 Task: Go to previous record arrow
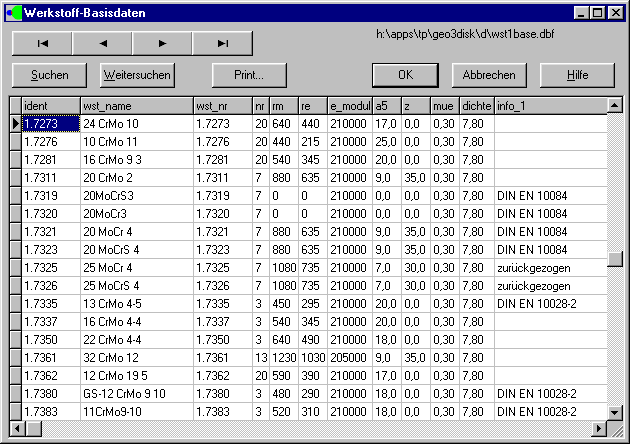102,43
